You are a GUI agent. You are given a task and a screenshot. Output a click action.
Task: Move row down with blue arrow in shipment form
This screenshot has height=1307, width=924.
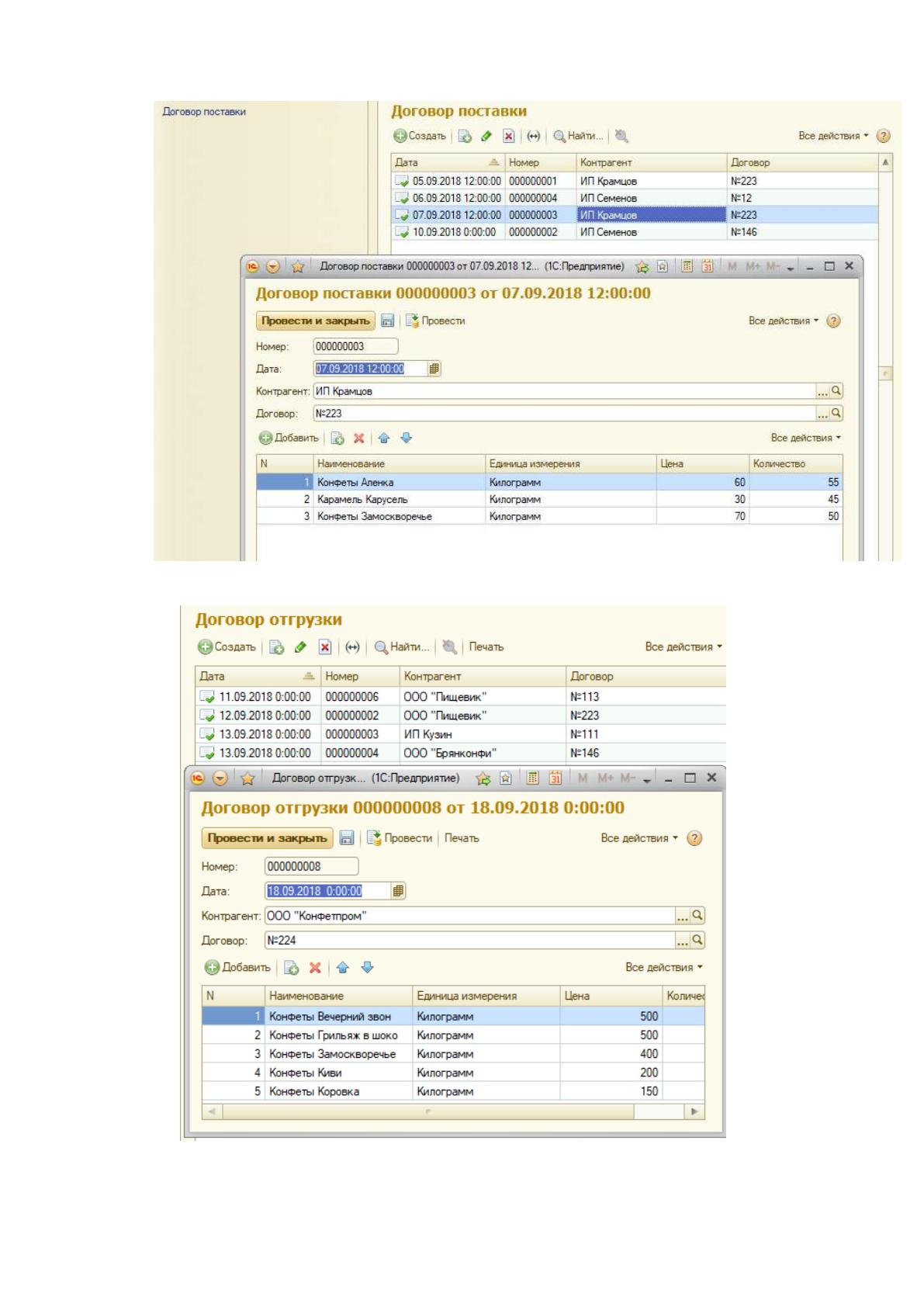(368, 968)
